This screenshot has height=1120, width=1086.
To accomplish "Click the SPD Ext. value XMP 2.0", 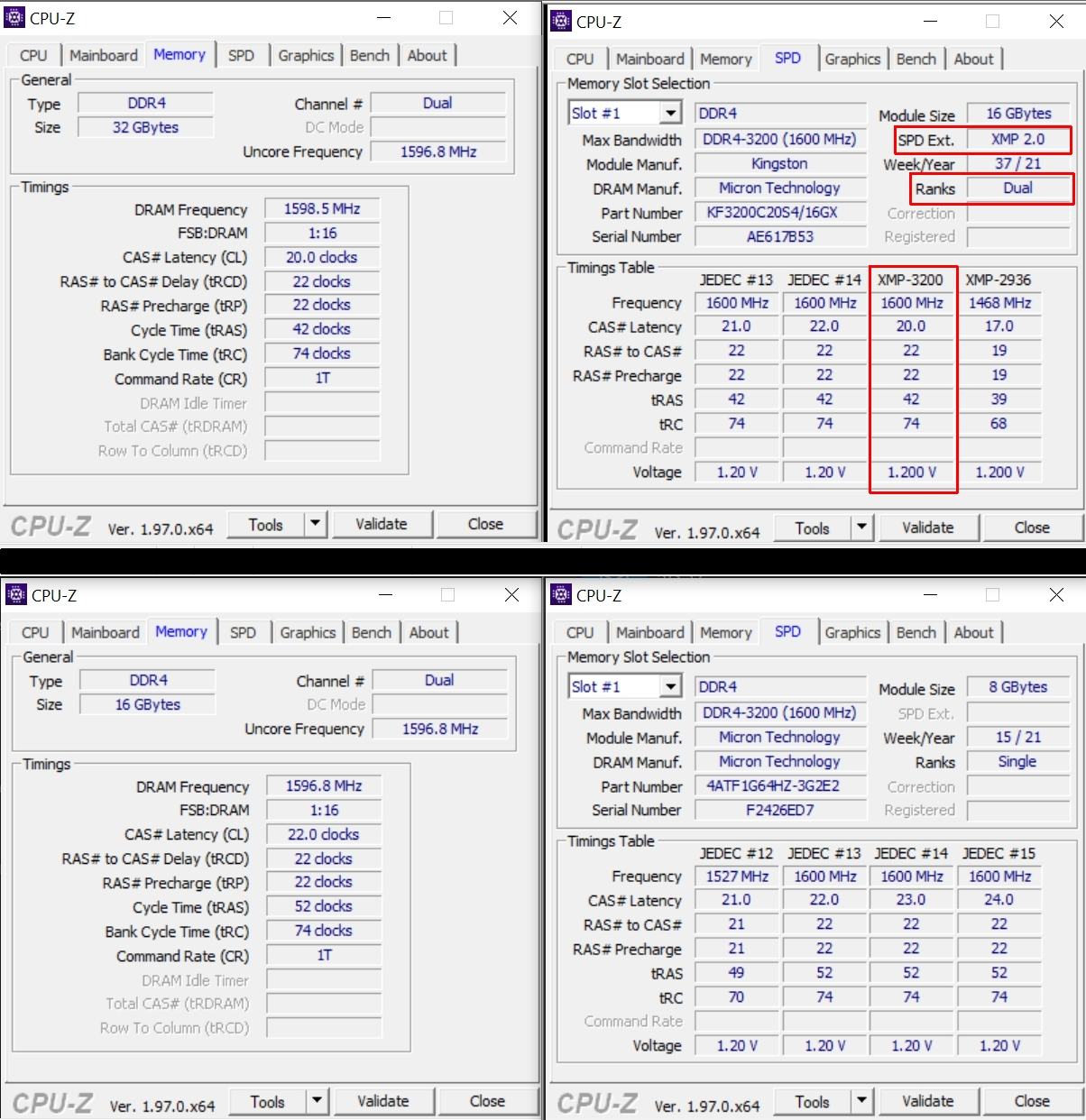I will [1018, 139].
